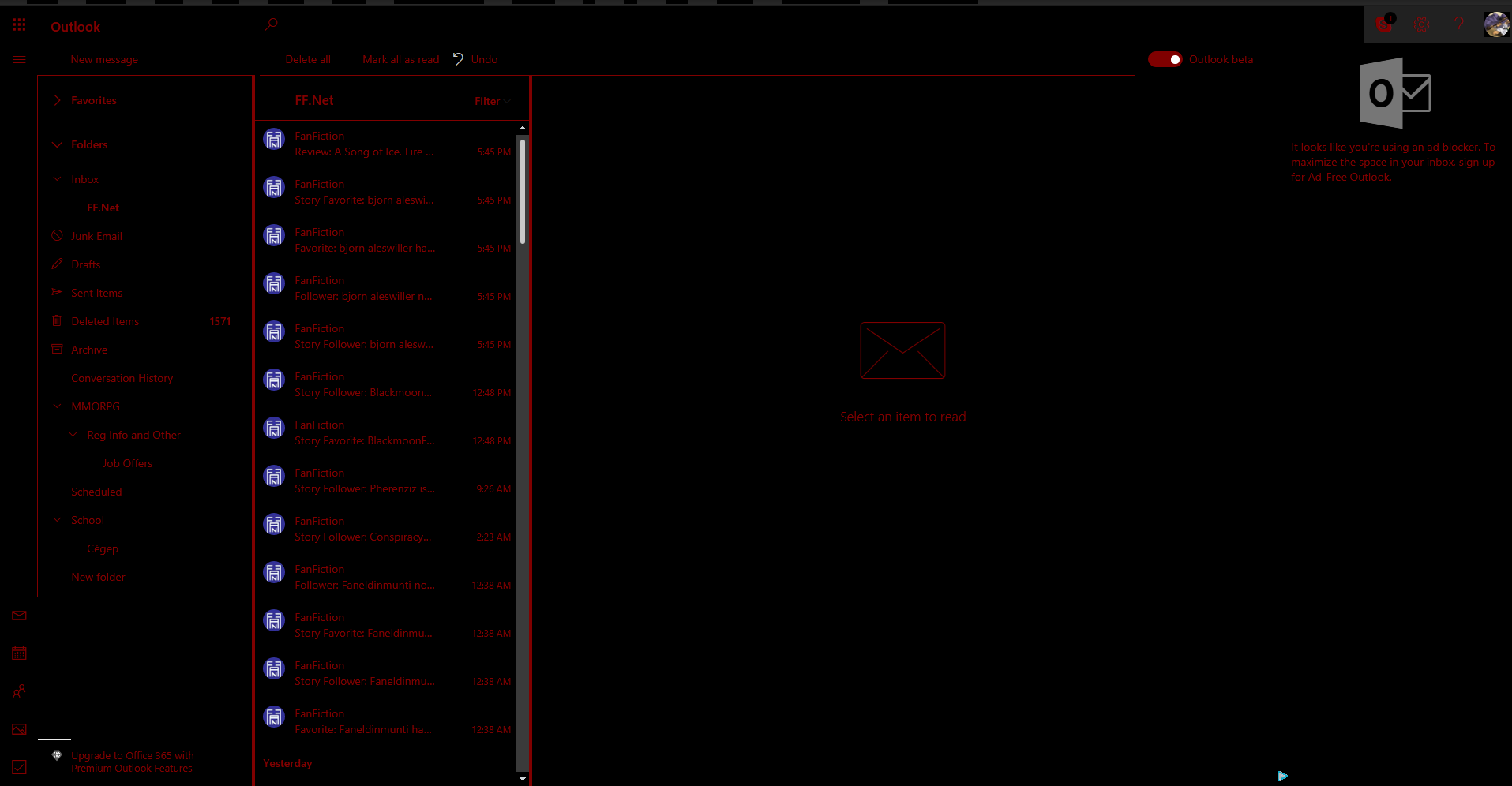Viewport: 1512px width, 786px height.
Task: Open the Conversation History folder
Action: (x=122, y=378)
